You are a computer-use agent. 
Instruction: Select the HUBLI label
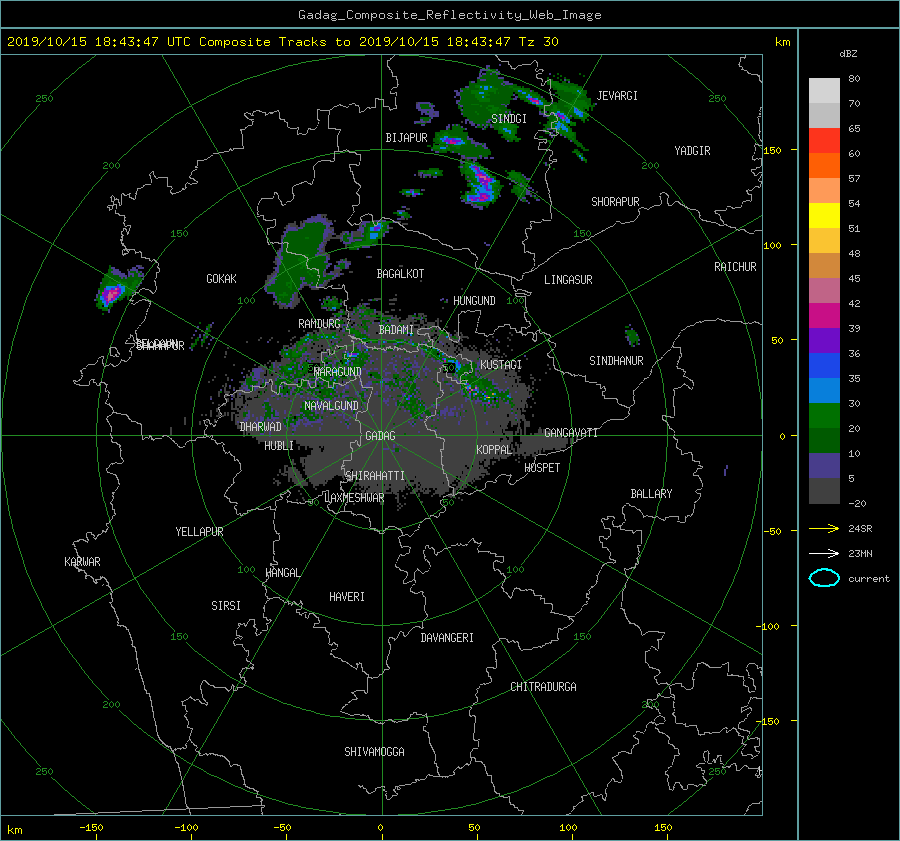pyautogui.click(x=279, y=446)
